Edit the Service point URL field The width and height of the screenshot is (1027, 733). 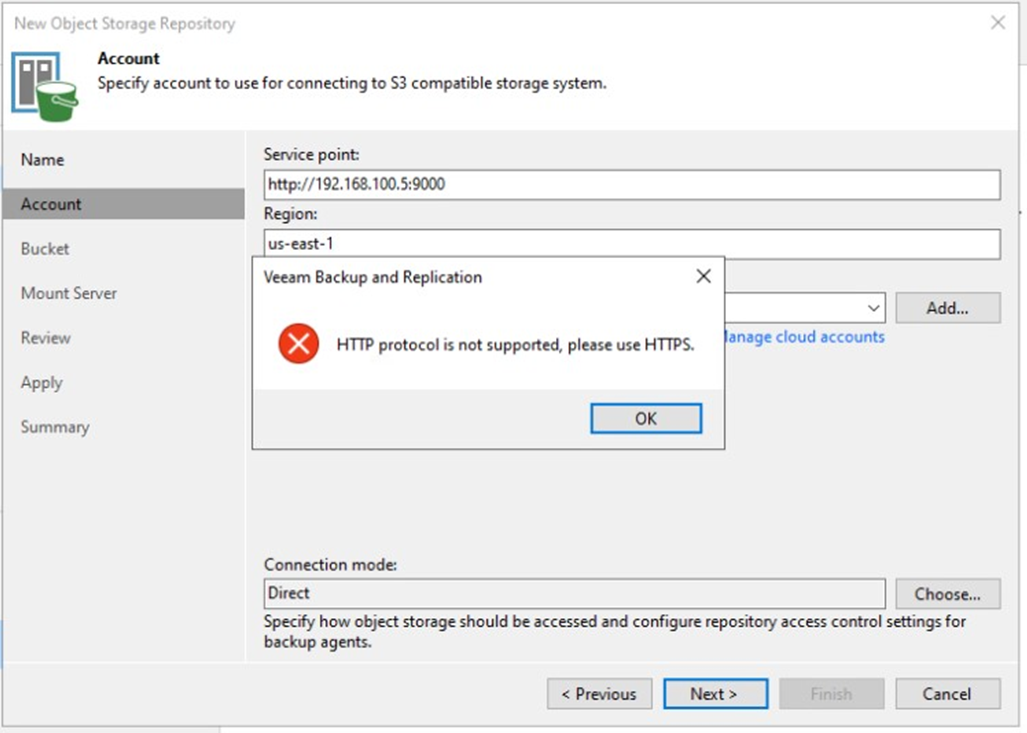(632, 184)
